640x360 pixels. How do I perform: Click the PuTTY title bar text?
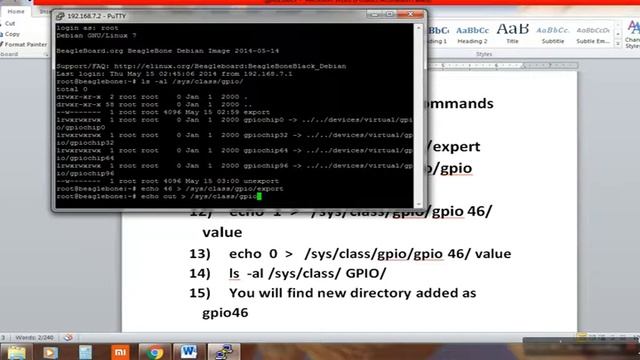pos(97,16)
